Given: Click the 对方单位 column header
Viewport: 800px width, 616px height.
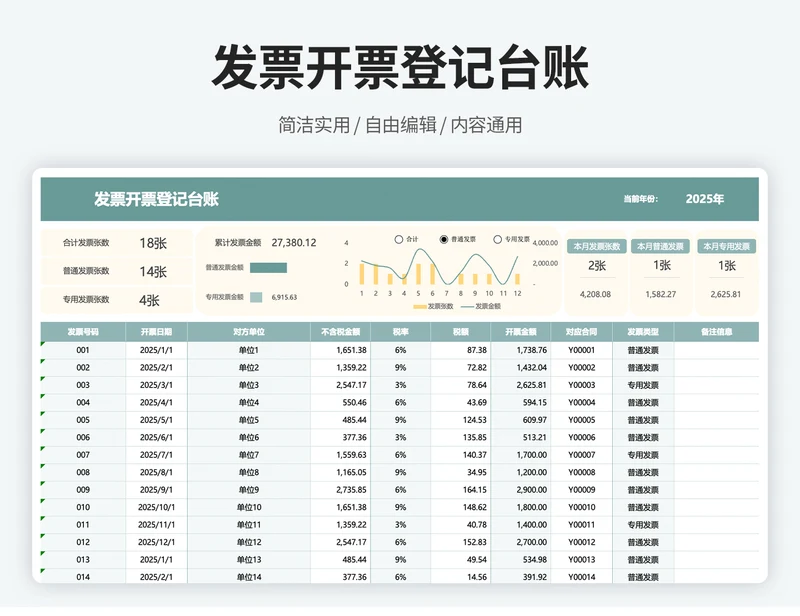Looking at the screenshot, I should 249,332.
